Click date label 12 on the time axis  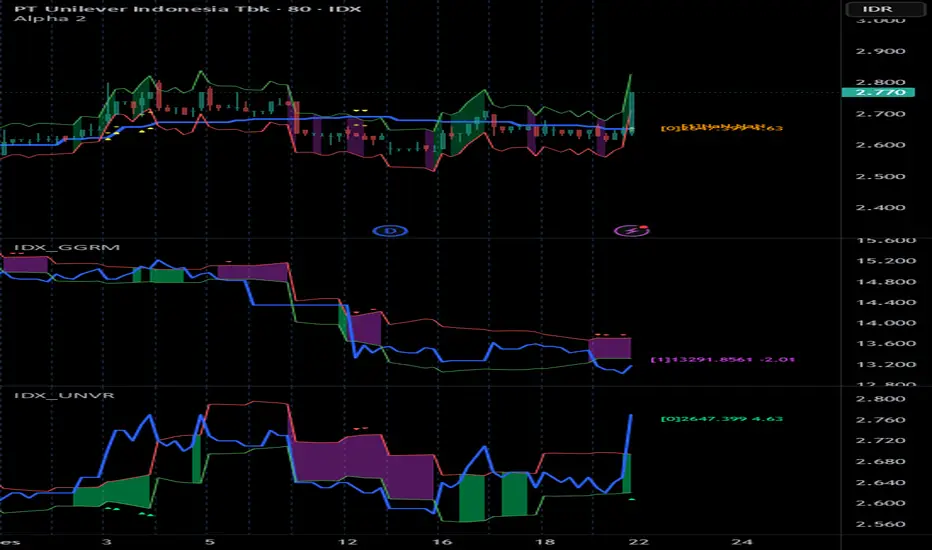tap(348, 542)
